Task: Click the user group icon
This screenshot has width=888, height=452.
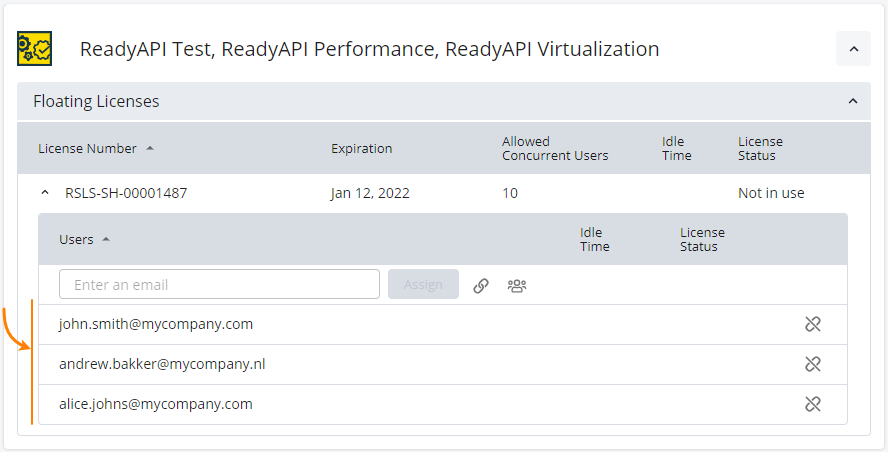Action: click(x=516, y=285)
